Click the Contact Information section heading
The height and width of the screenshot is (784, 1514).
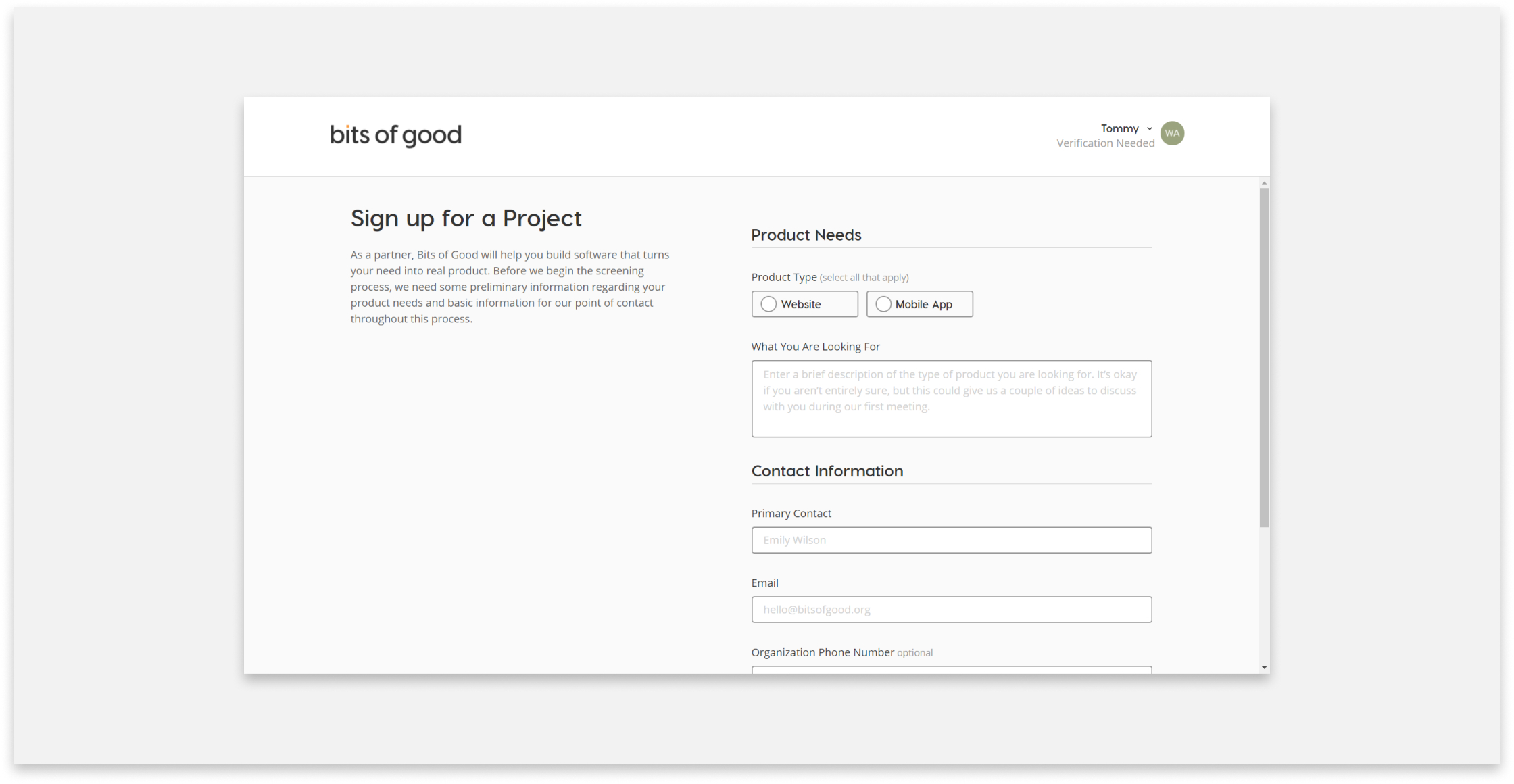(827, 471)
